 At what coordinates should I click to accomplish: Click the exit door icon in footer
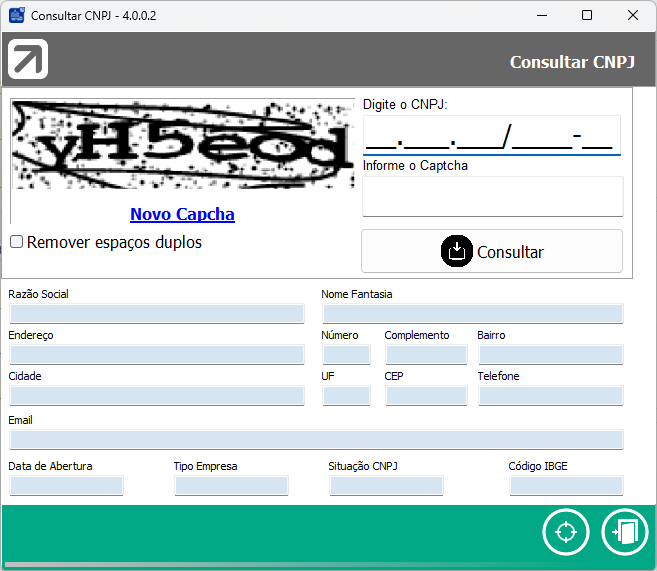[625, 532]
